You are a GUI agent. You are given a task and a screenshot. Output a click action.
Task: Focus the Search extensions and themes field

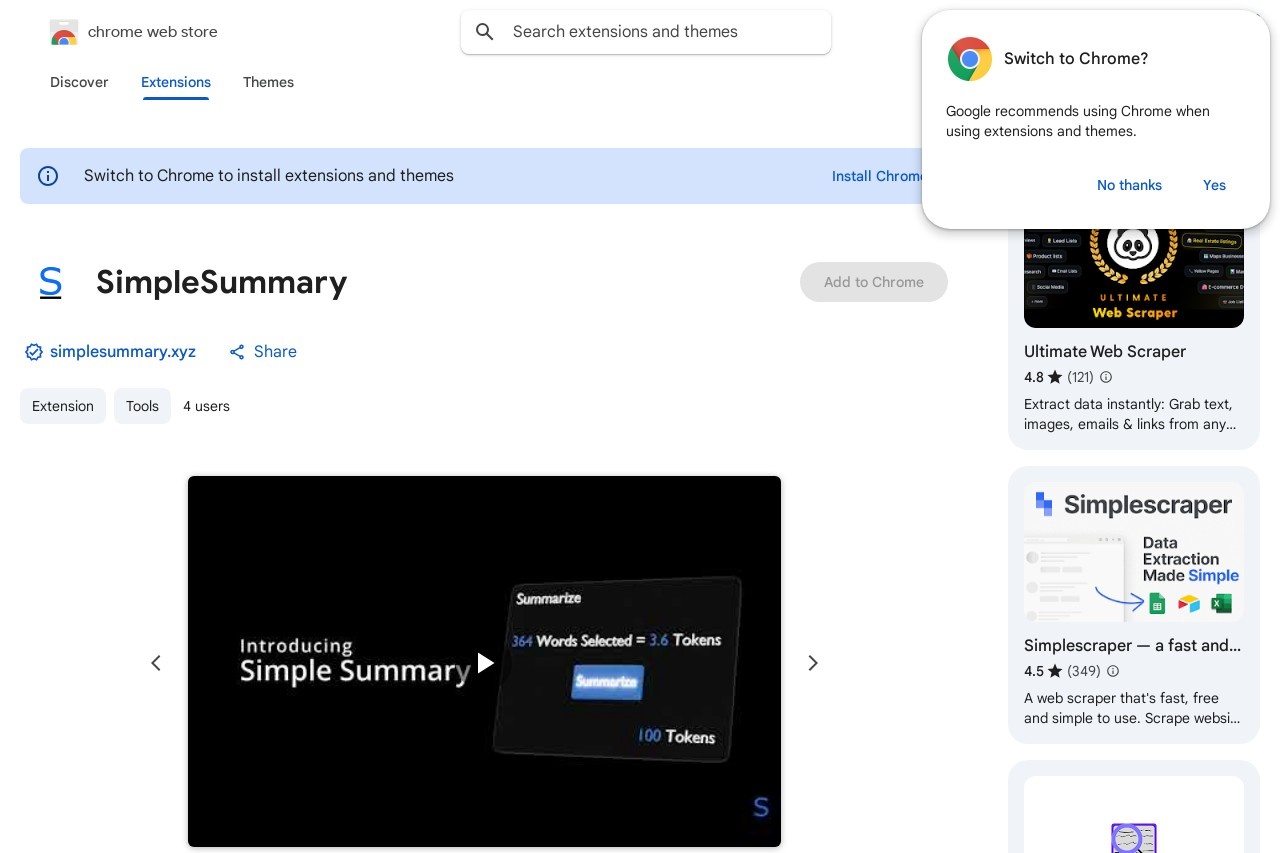click(x=646, y=32)
